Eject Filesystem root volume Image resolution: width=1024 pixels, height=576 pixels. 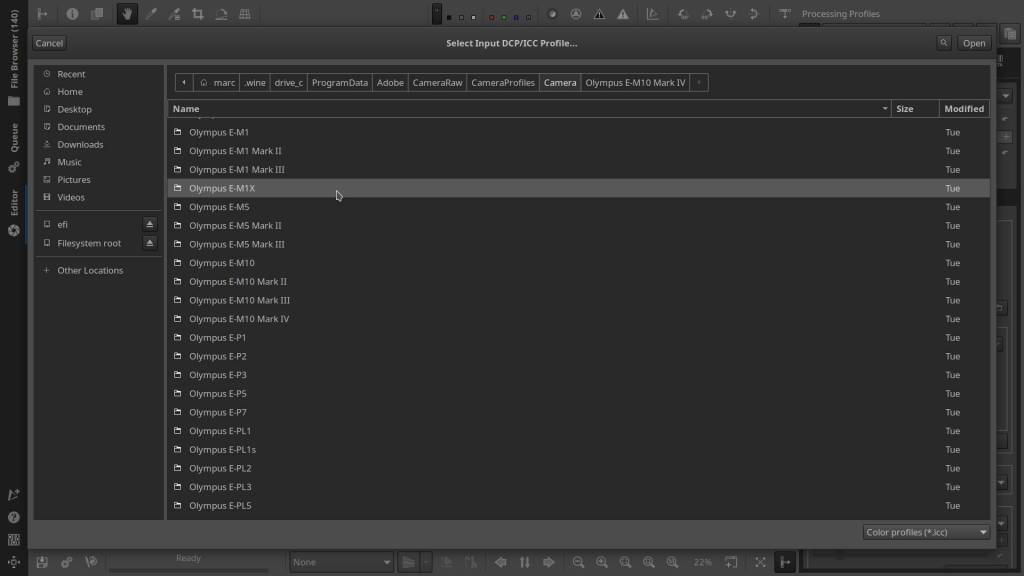[x=150, y=243]
